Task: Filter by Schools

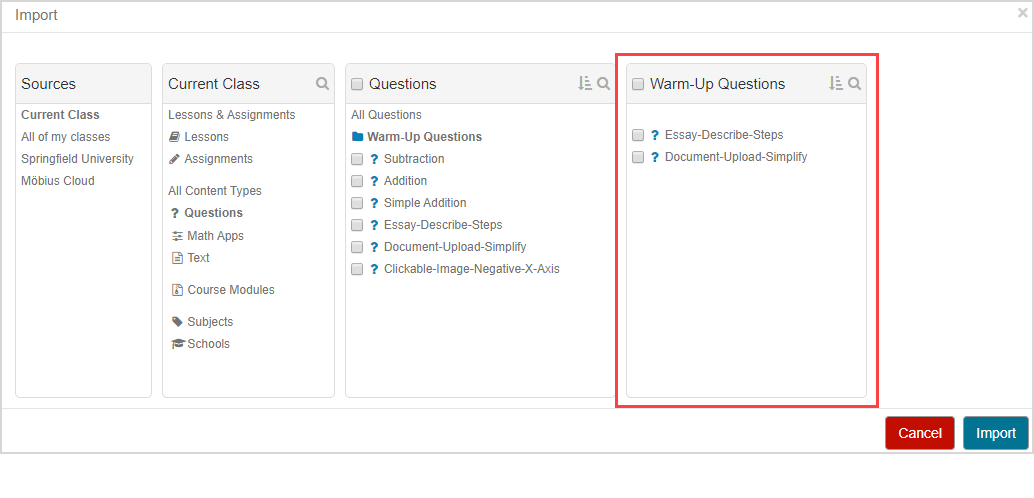Action: pos(208,344)
